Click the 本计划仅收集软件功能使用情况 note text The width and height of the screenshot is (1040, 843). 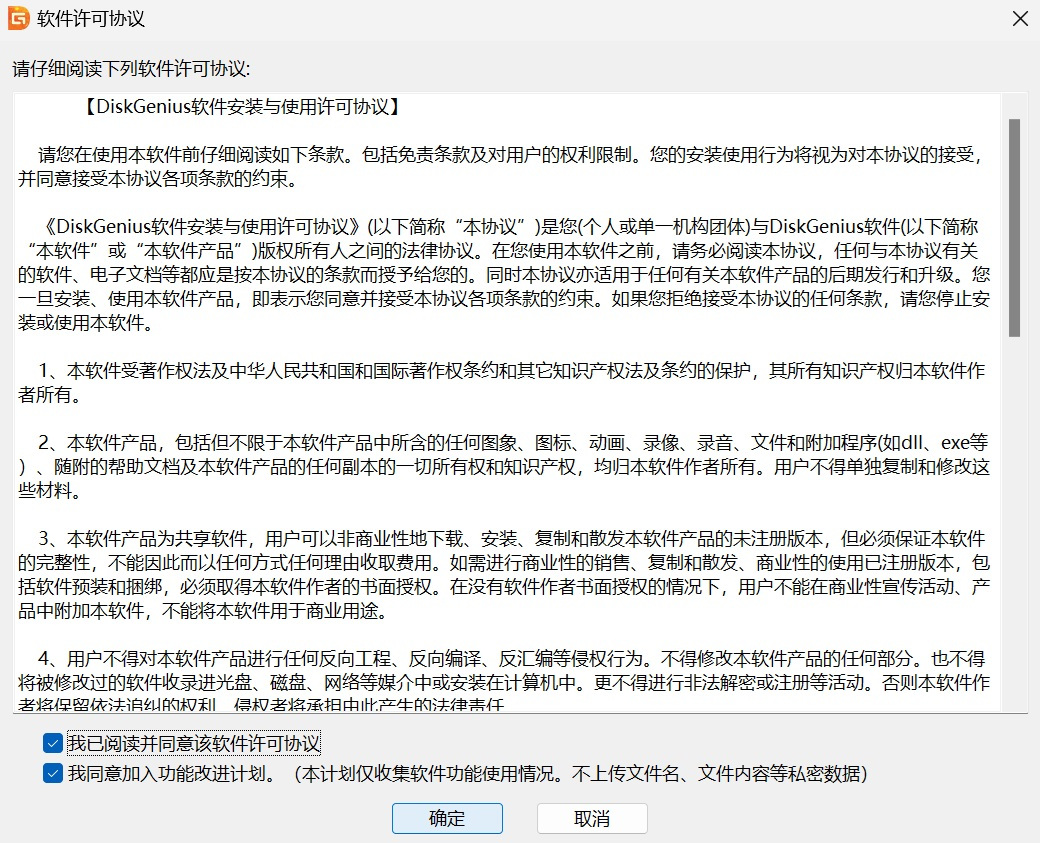tap(580, 774)
